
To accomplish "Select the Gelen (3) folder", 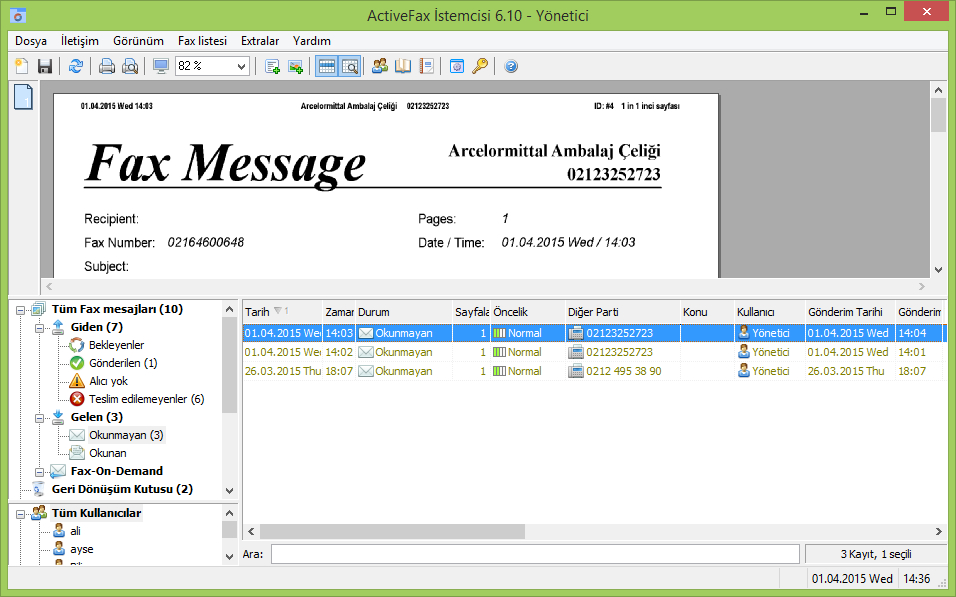I will (x=96, y=417).
